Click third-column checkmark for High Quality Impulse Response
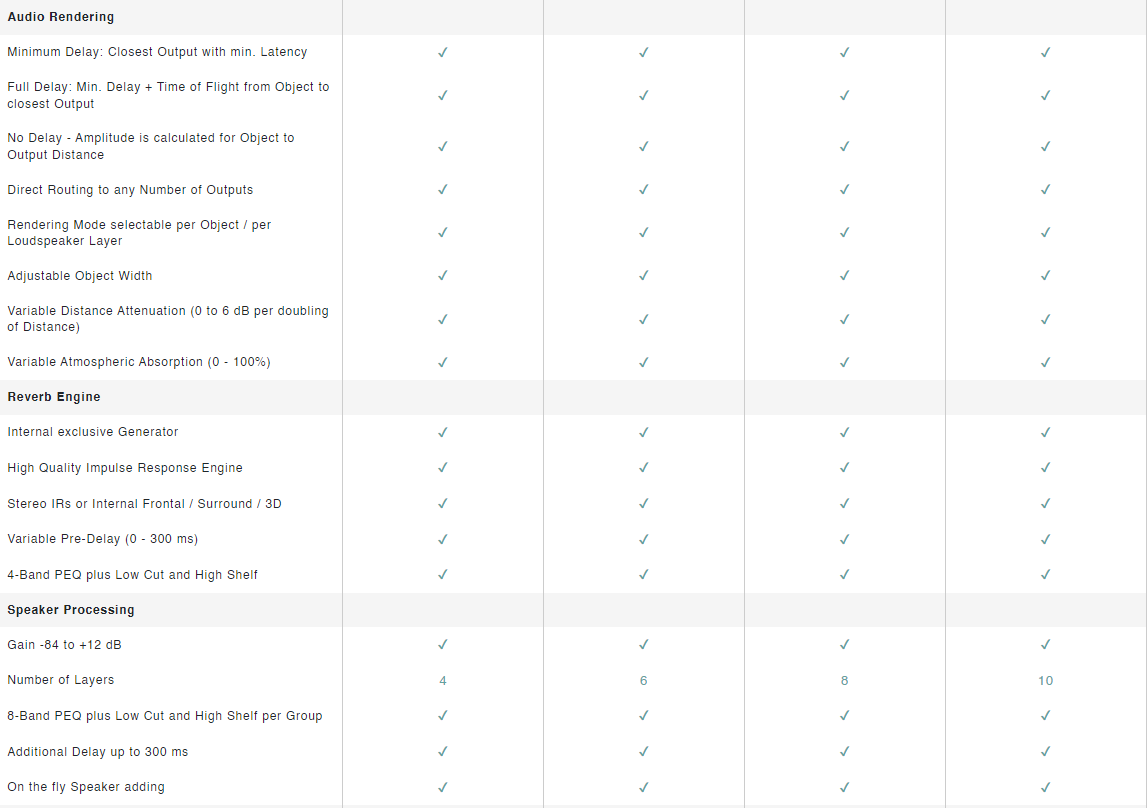This screenshot has width=1148, height=808. click(845, 468)
